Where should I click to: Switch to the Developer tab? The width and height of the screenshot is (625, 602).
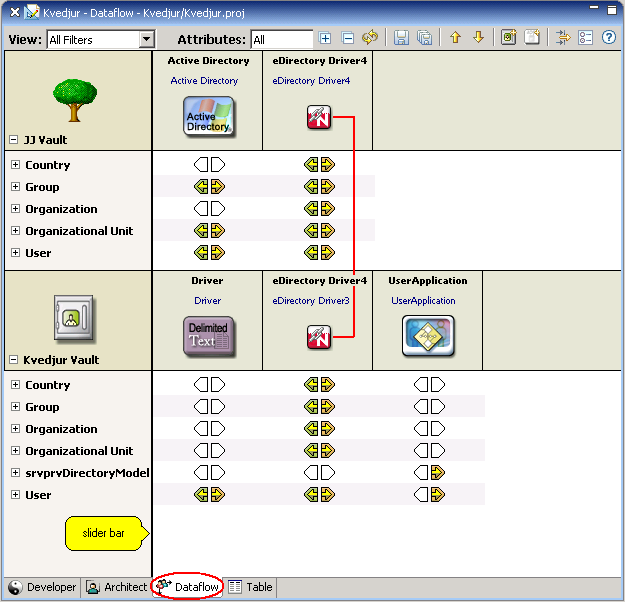(x=42, y=587)
